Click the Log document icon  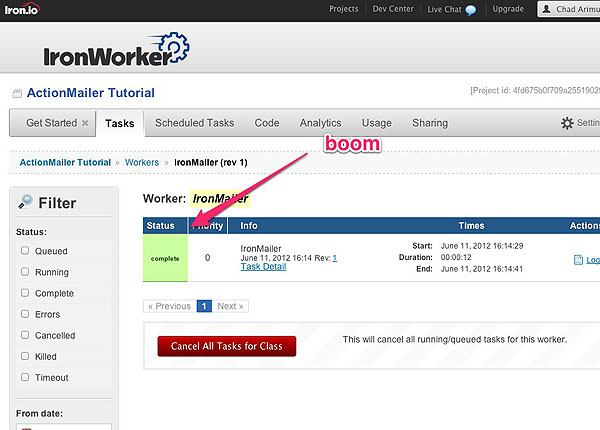click(x=578, y=260)
